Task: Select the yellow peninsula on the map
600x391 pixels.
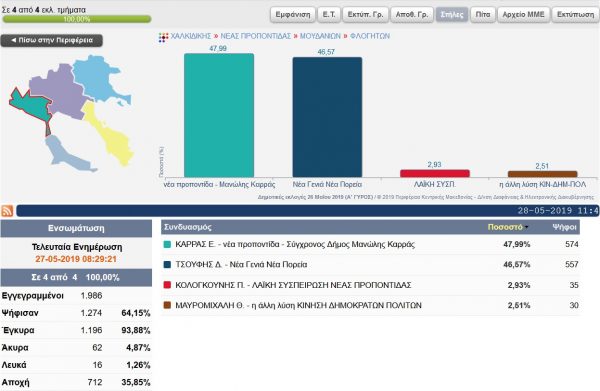Action: (x=109, y=134)
